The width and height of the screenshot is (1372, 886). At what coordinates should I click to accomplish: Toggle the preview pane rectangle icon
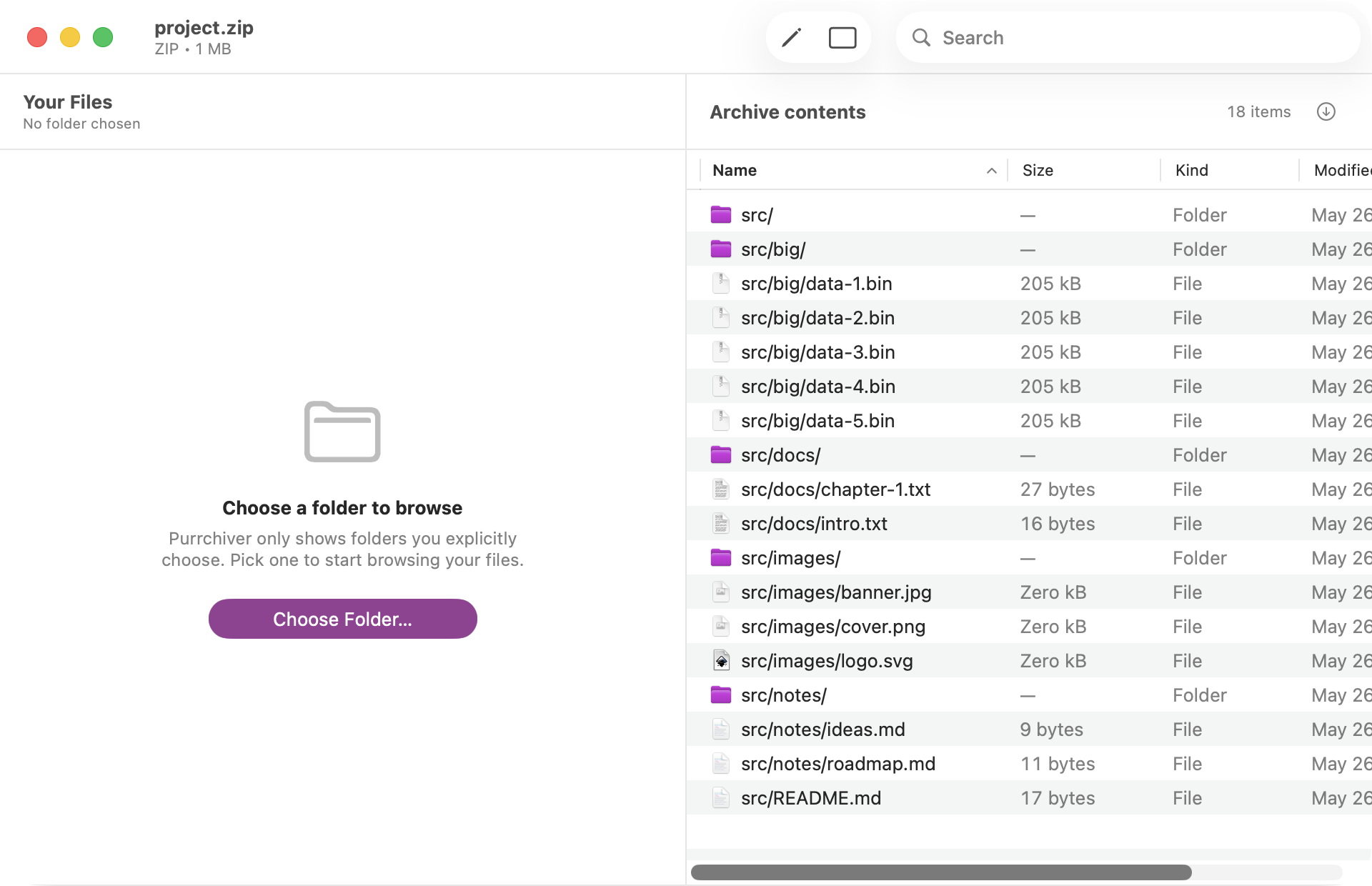[842, 37]
